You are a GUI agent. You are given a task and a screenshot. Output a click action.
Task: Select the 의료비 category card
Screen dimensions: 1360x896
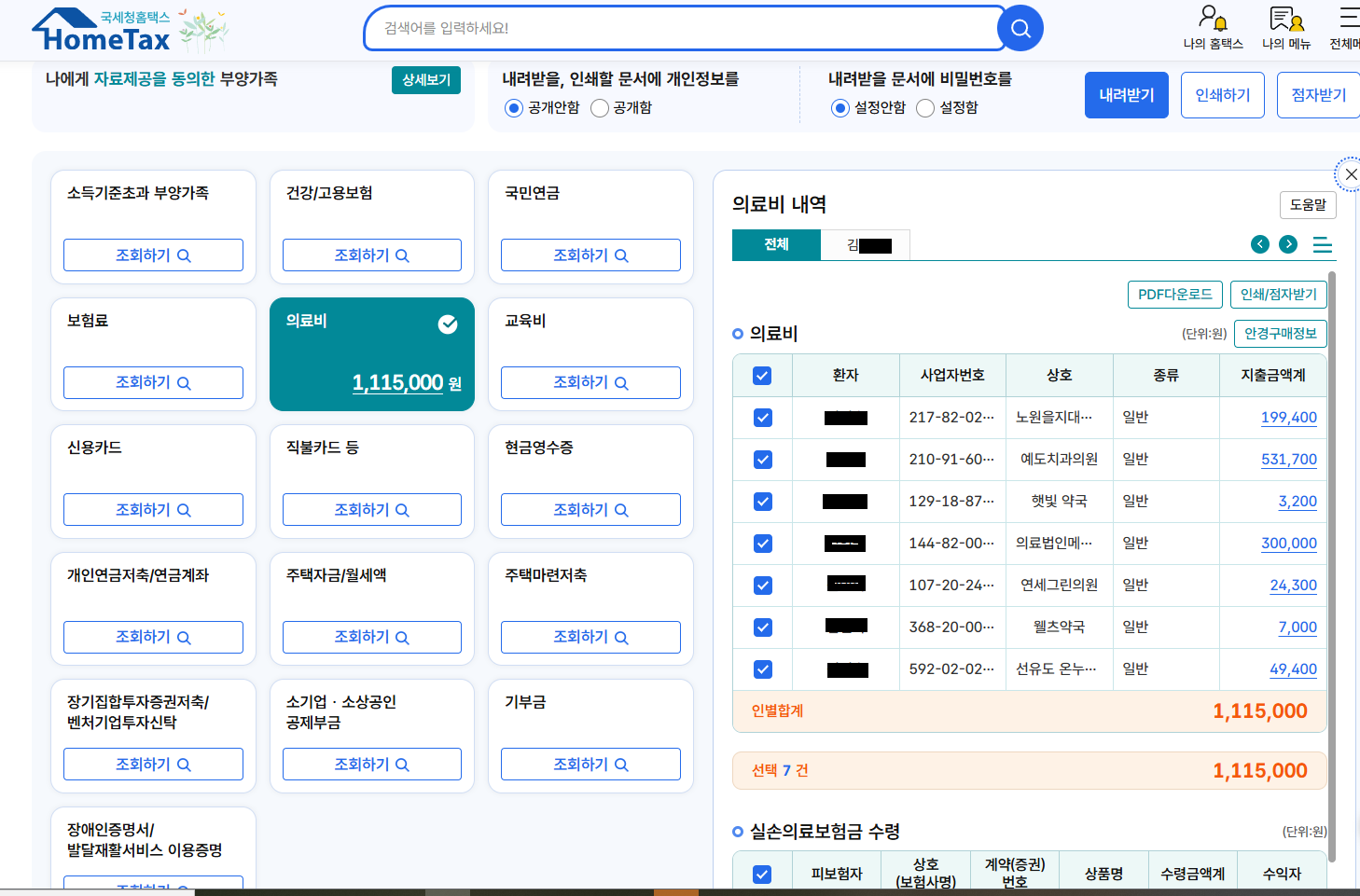[372, 354]
